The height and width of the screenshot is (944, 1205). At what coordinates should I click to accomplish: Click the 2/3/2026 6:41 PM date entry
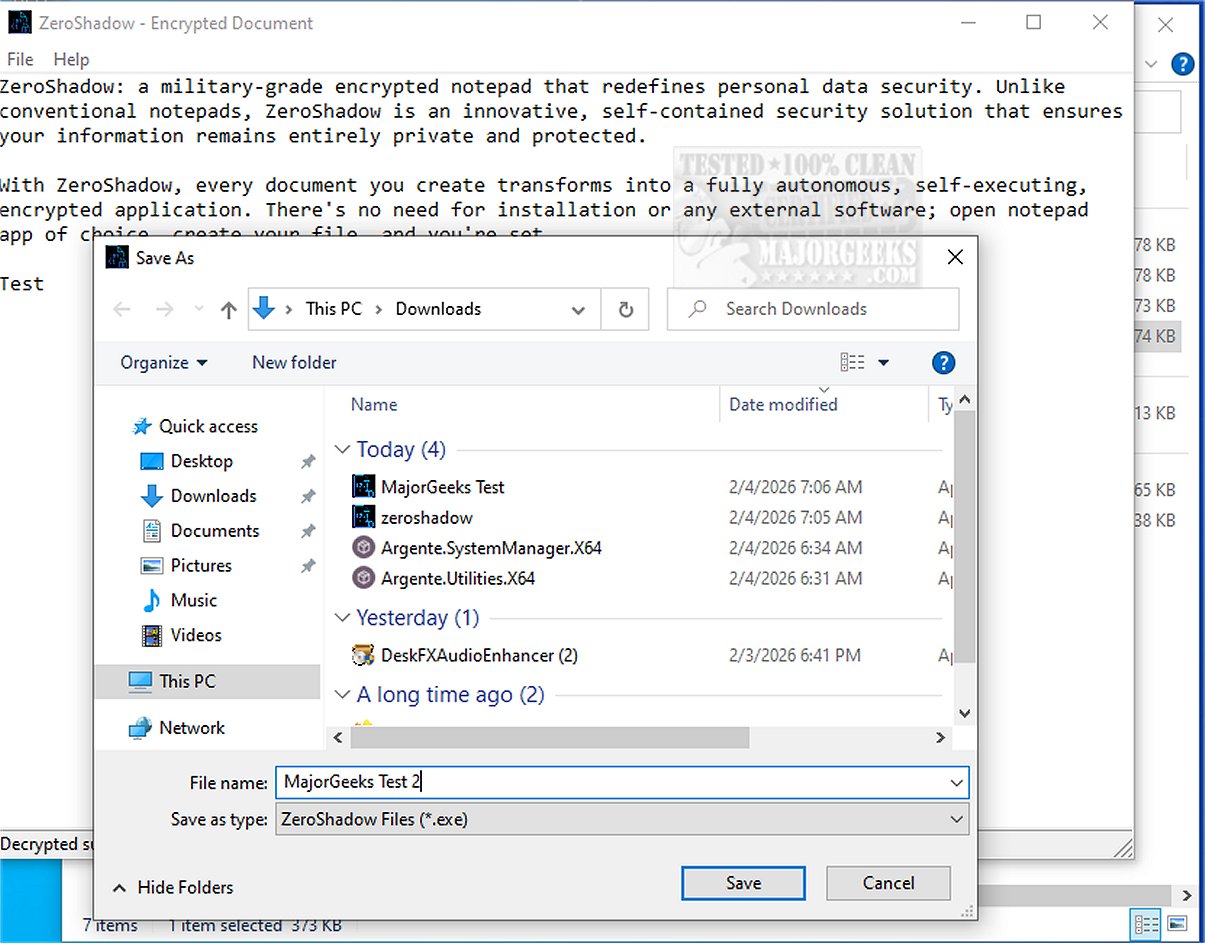(x=794, y=656)
